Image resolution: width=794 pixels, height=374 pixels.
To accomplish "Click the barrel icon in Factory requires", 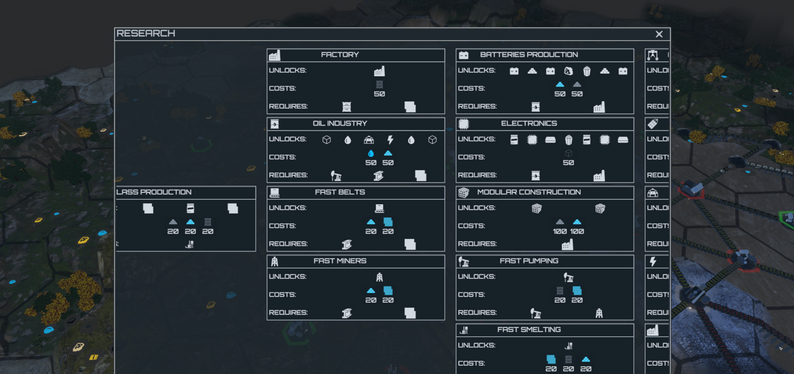I will click(x=347, y=107).
